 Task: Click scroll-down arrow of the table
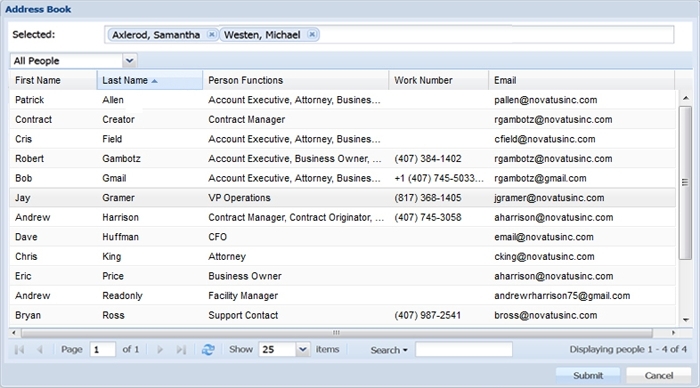click(686, 320)
